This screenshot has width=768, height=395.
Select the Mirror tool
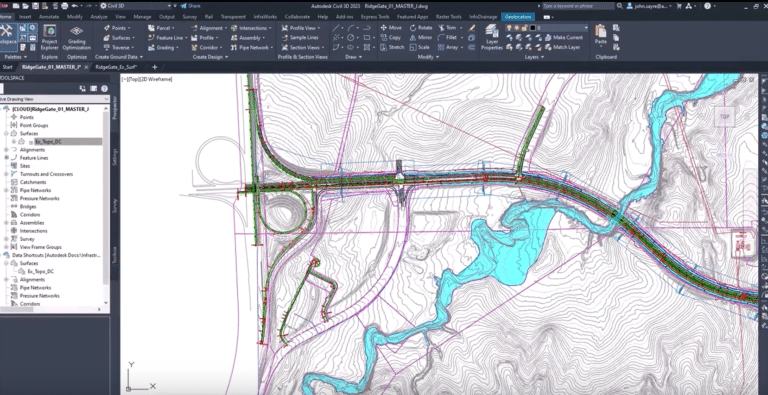coord(421,38)
